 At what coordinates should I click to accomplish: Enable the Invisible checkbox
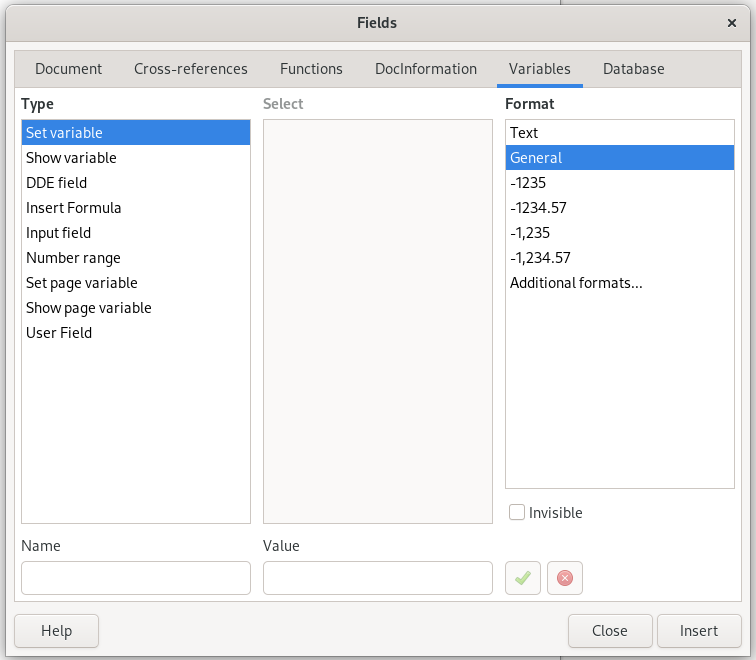click(x=517, y=513)
